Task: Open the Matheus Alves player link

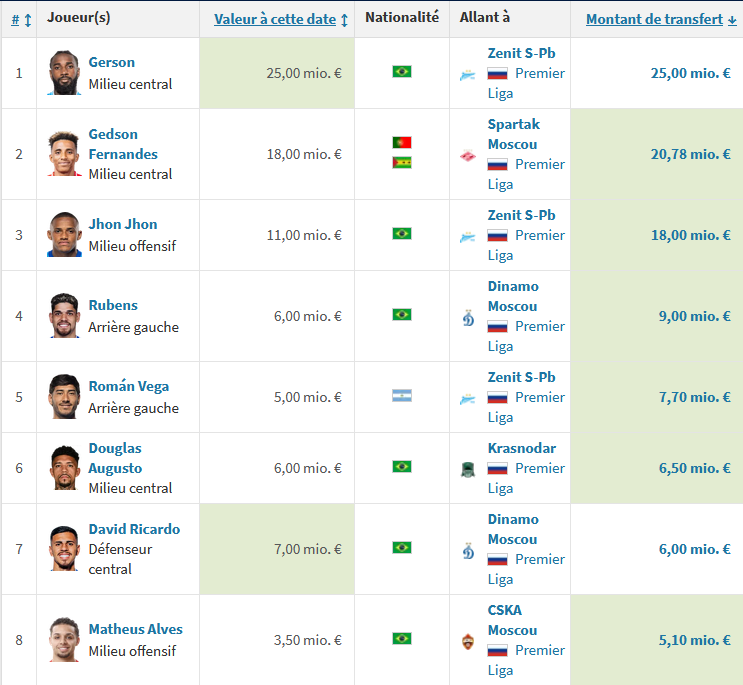Action: pos(136,629)
